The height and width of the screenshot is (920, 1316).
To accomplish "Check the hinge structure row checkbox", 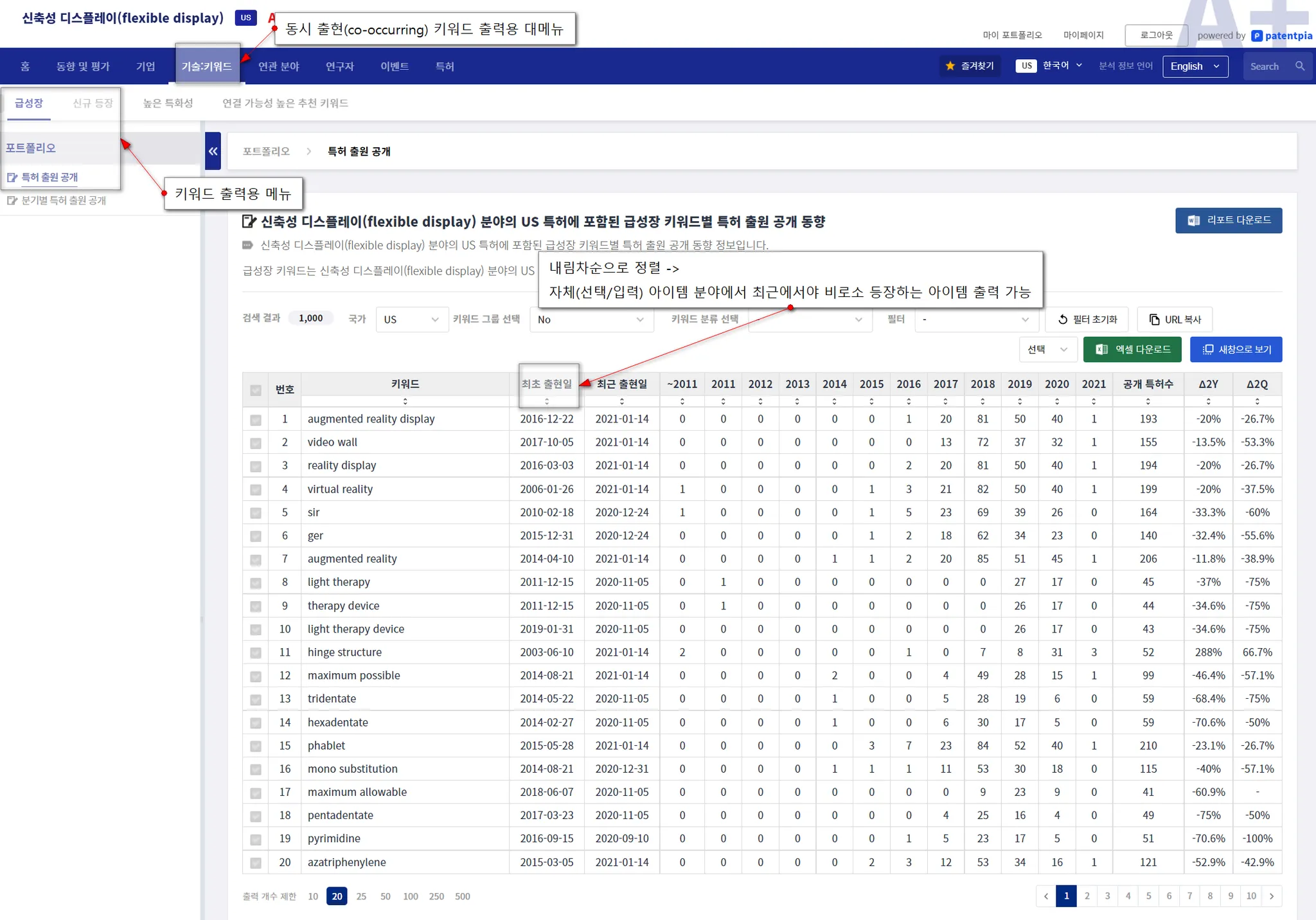I will click(x=256, y=653).
